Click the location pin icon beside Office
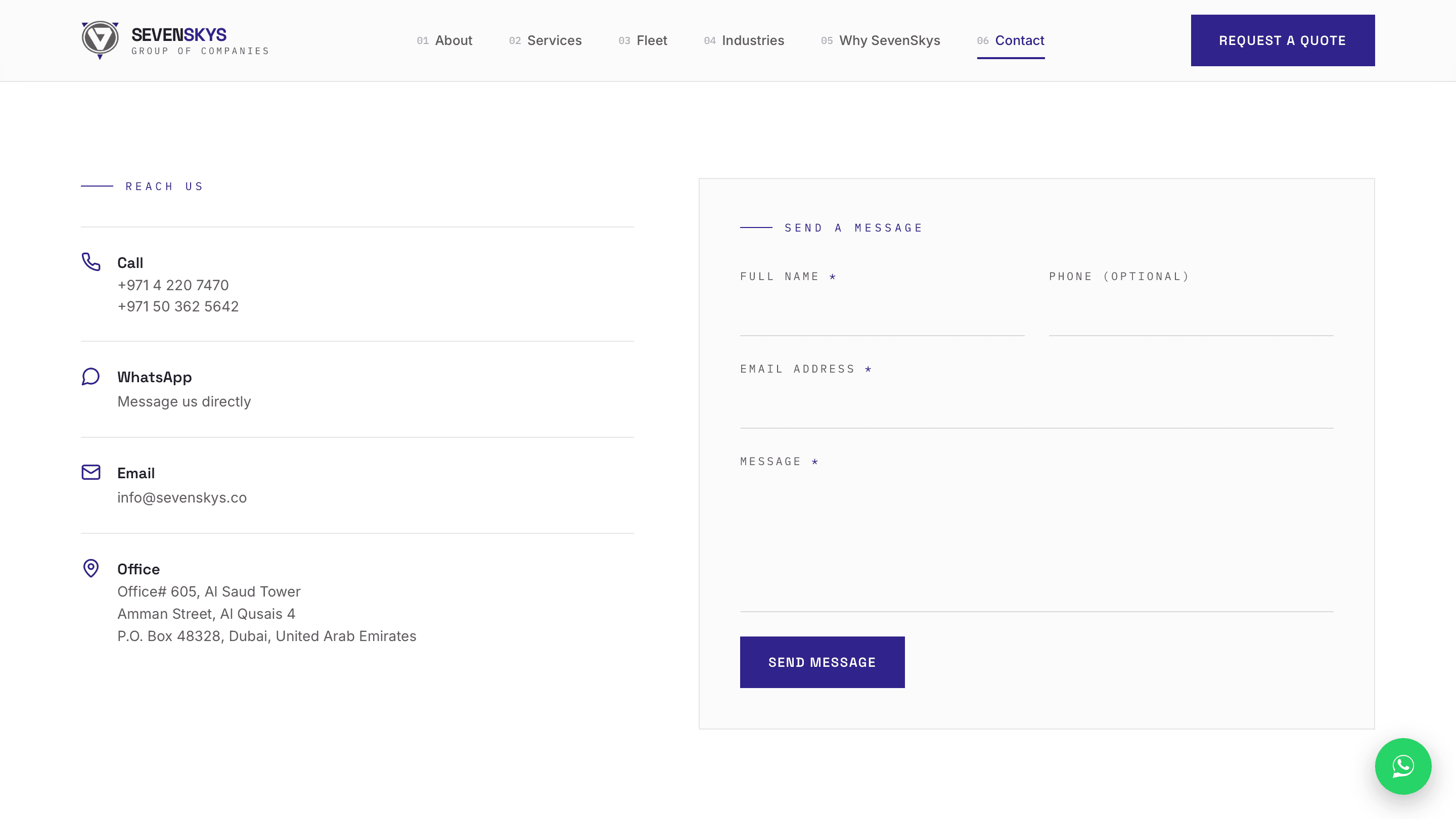 [x=91, y=568]
